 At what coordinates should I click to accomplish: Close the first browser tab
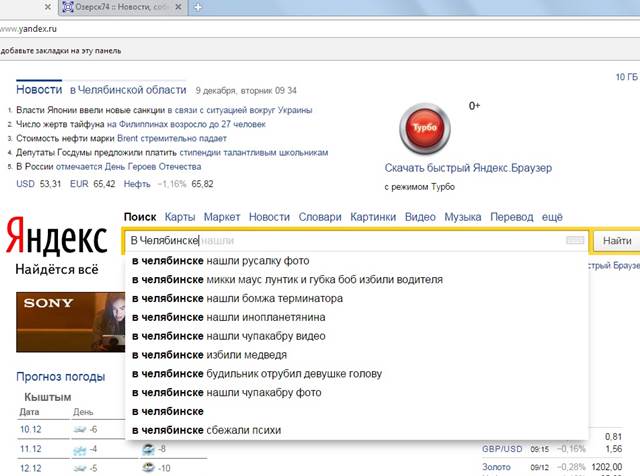(48, 7)
